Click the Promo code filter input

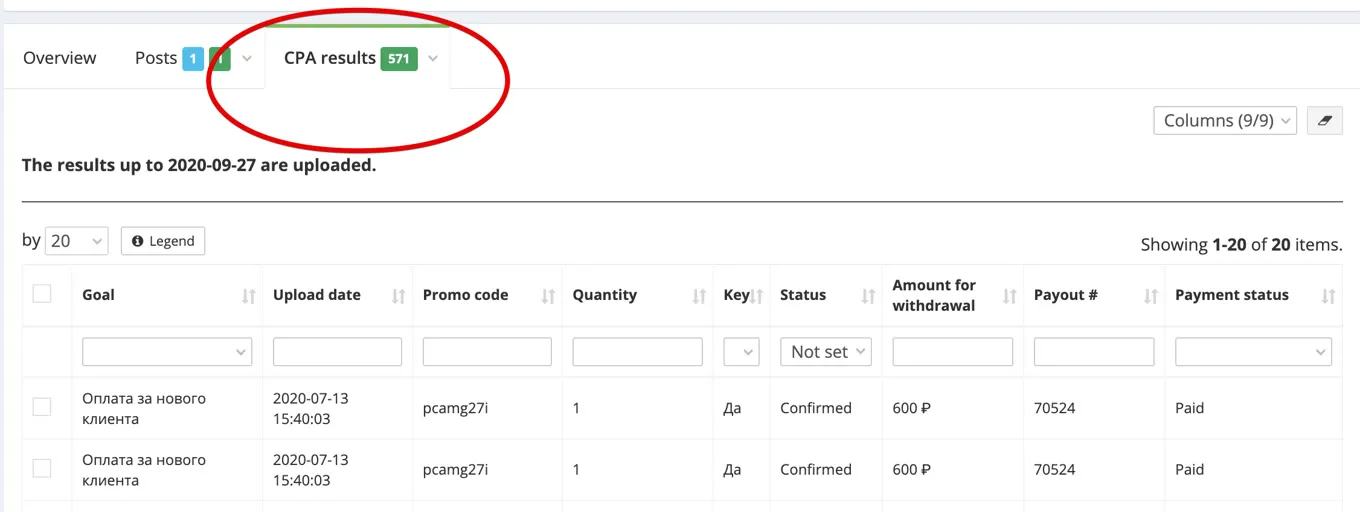pos(487,352)
